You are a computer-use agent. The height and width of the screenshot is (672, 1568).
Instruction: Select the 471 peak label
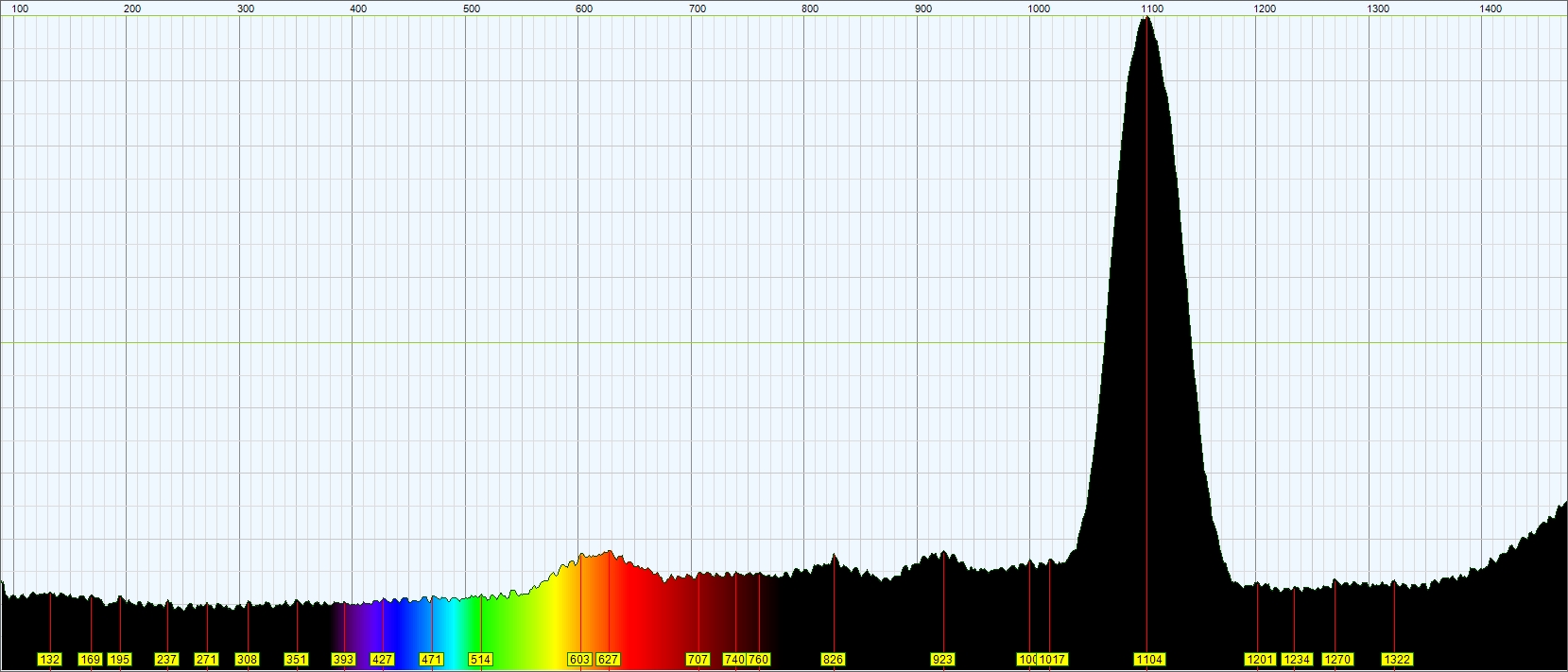pos(431,660)
